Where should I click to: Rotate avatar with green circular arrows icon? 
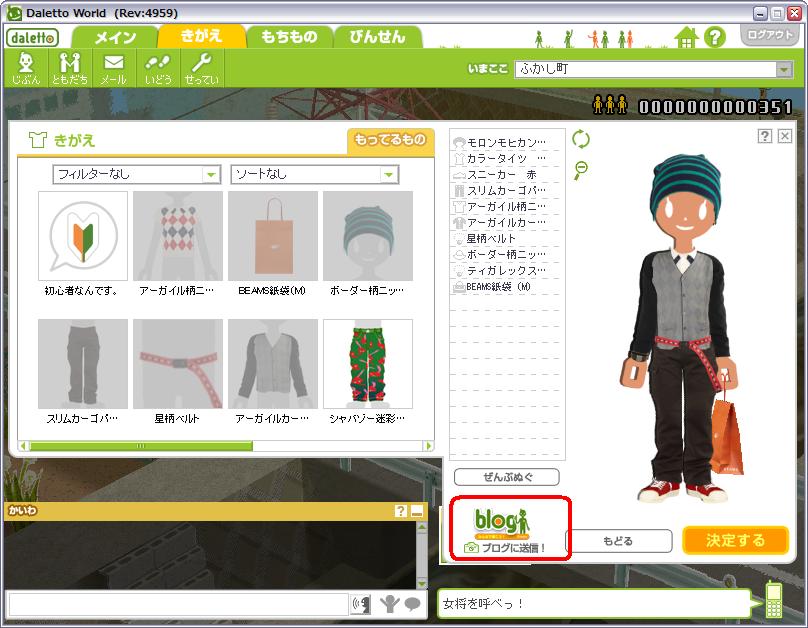tap(581, 139)
